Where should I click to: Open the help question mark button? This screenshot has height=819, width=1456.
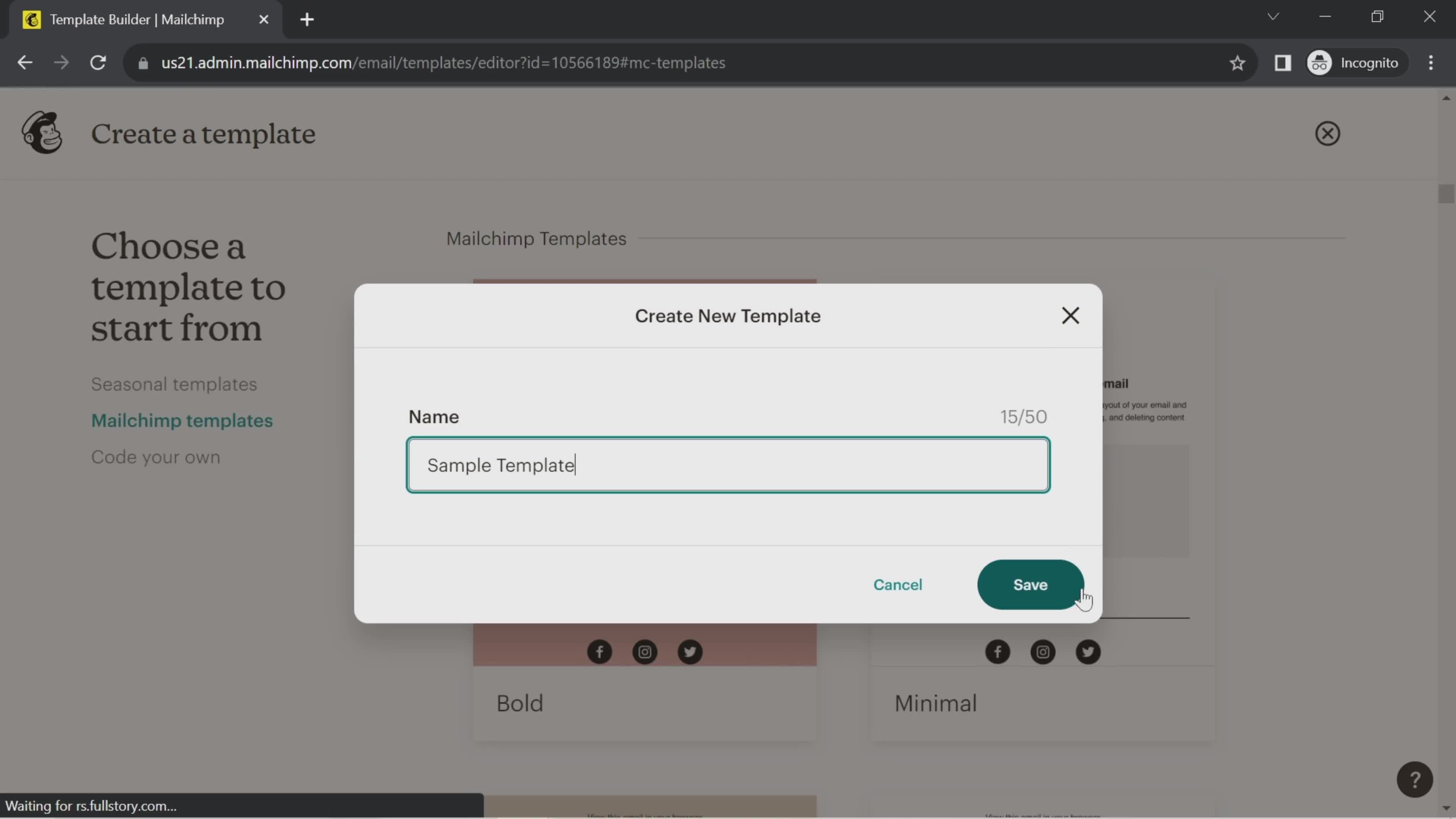pyautogui.click(x=1415, y=780)
